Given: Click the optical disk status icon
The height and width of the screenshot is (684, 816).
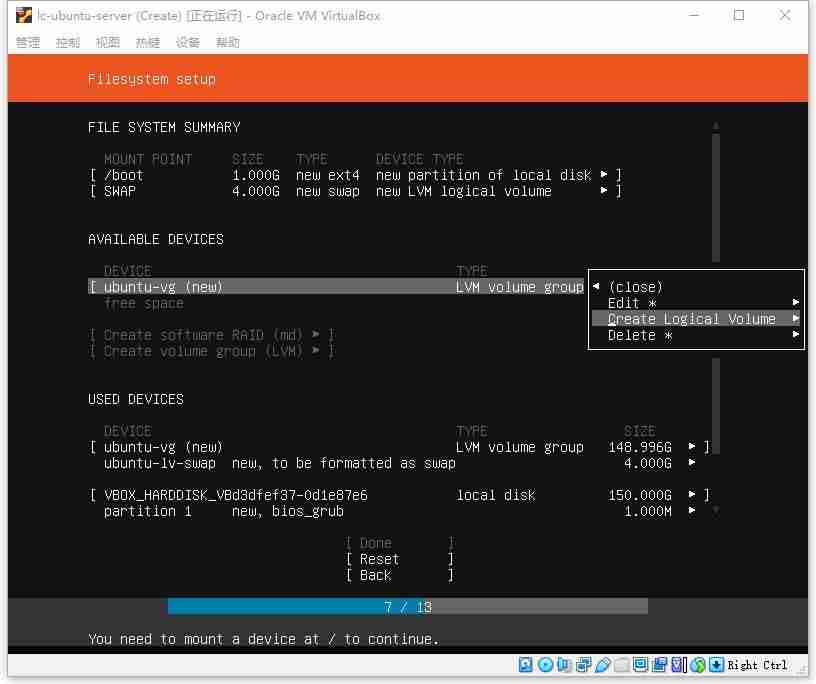Looking at the screenshot, I should 545,665.
